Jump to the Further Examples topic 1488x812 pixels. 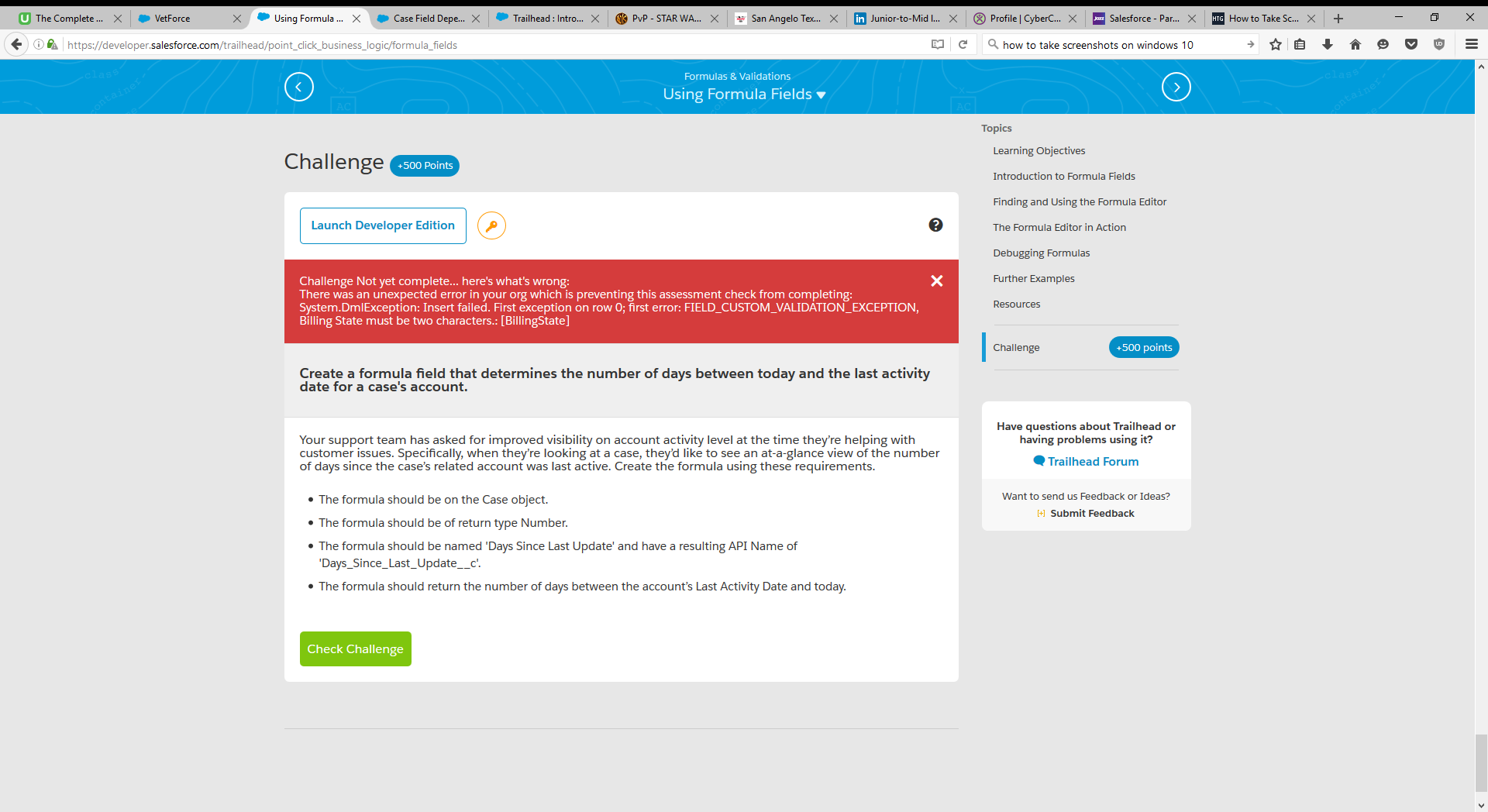(1034, 279)
